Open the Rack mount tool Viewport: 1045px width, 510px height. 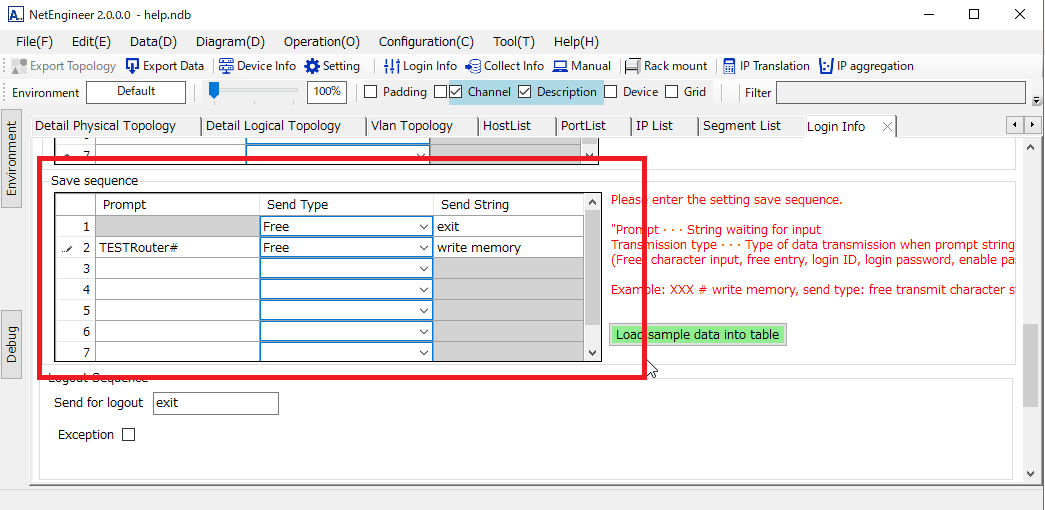tap(632, 66)
